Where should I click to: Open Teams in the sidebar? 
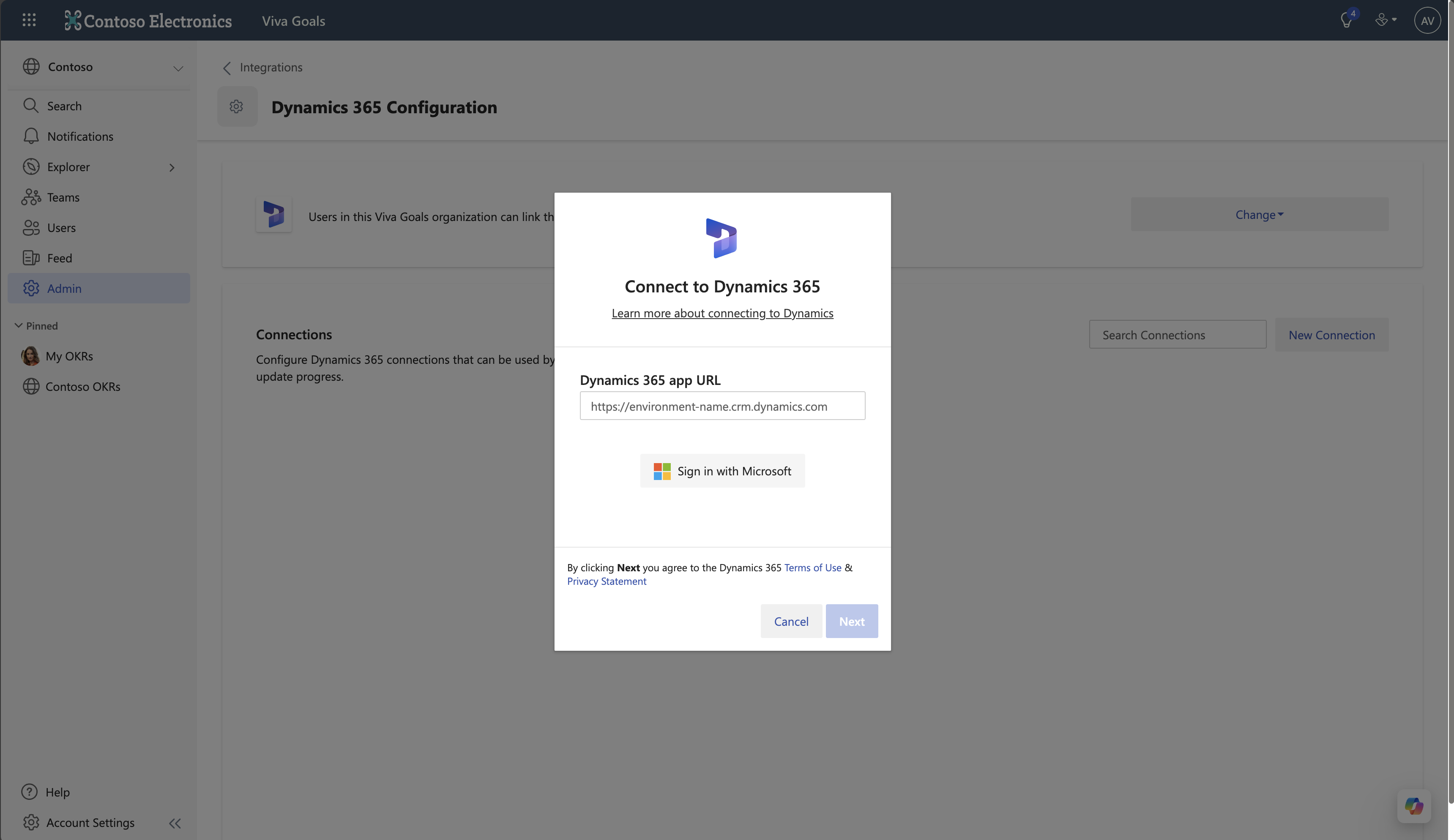click(x=98, y=197)
